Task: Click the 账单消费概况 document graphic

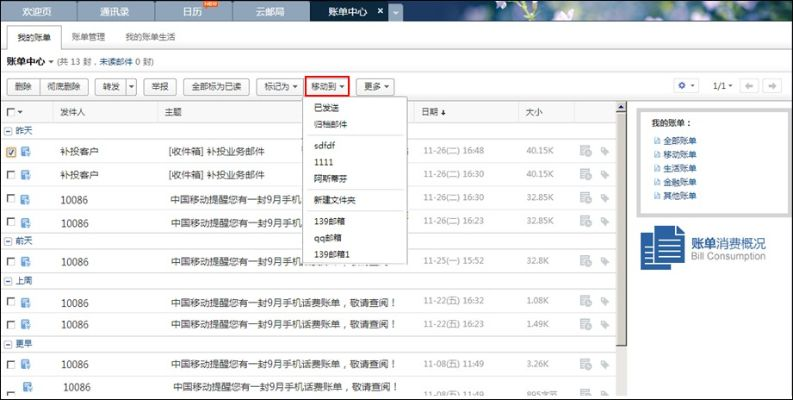Action: pyautogui.click(x=663, y=247)
